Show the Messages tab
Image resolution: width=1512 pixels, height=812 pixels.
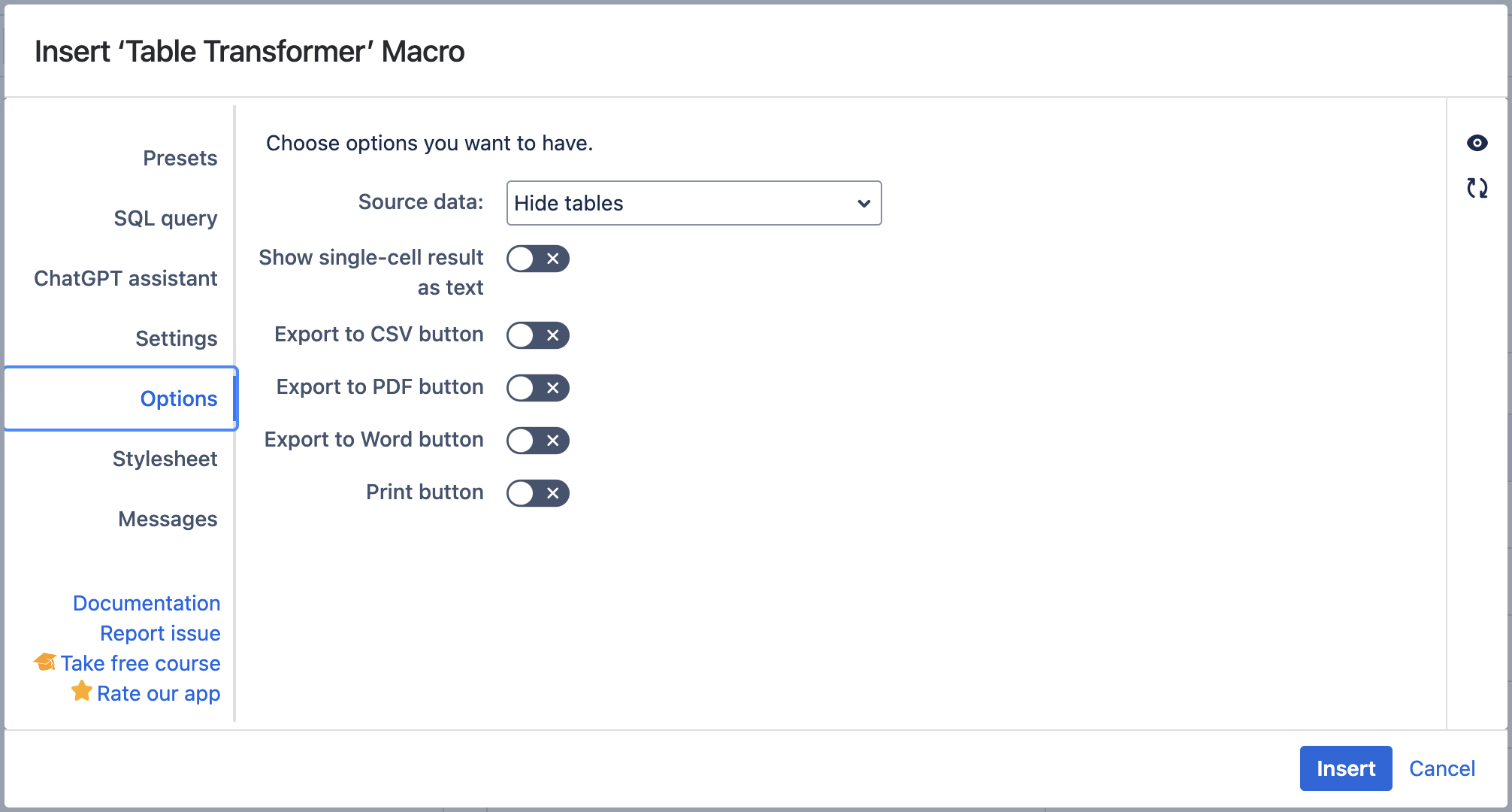tap(168, 519)
